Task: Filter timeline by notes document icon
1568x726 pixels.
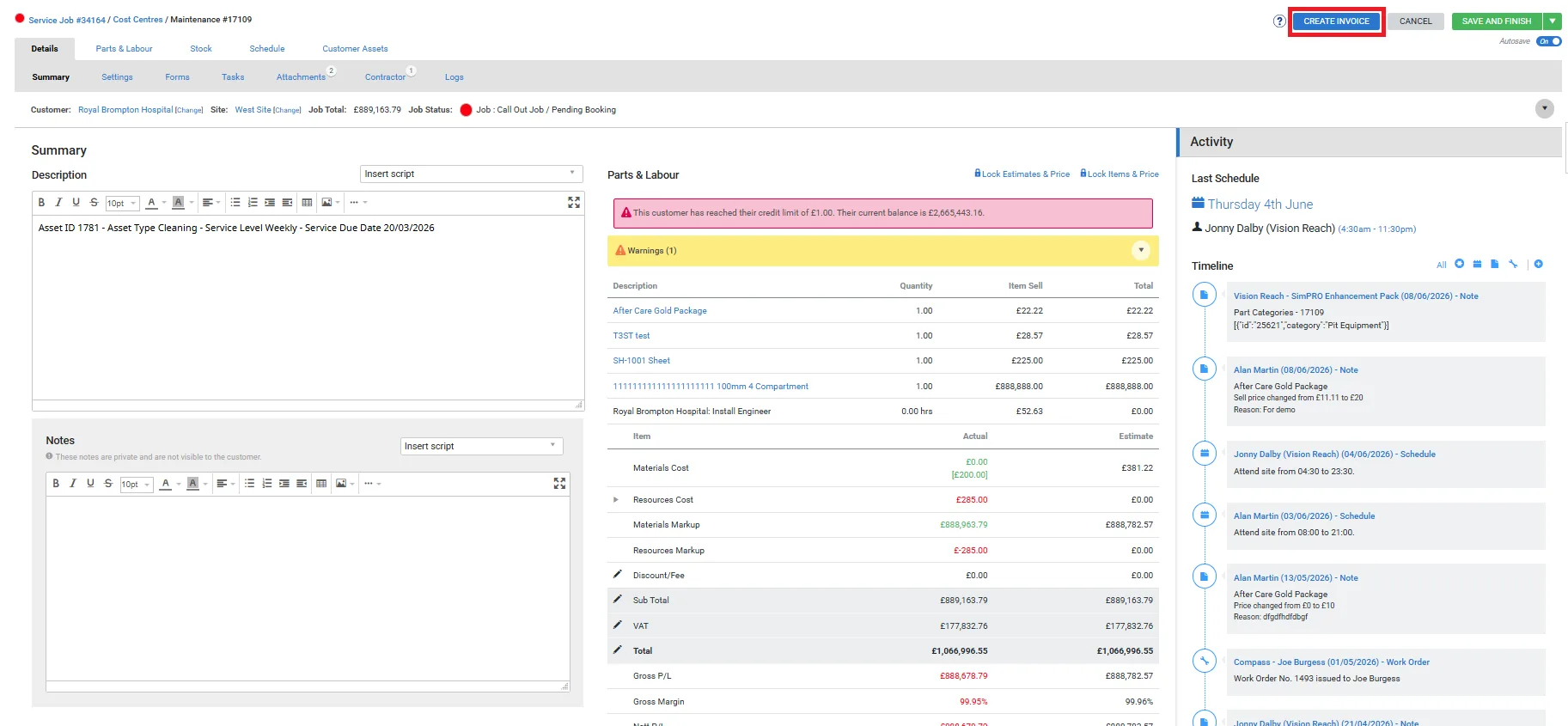Action: (1495, 264)
